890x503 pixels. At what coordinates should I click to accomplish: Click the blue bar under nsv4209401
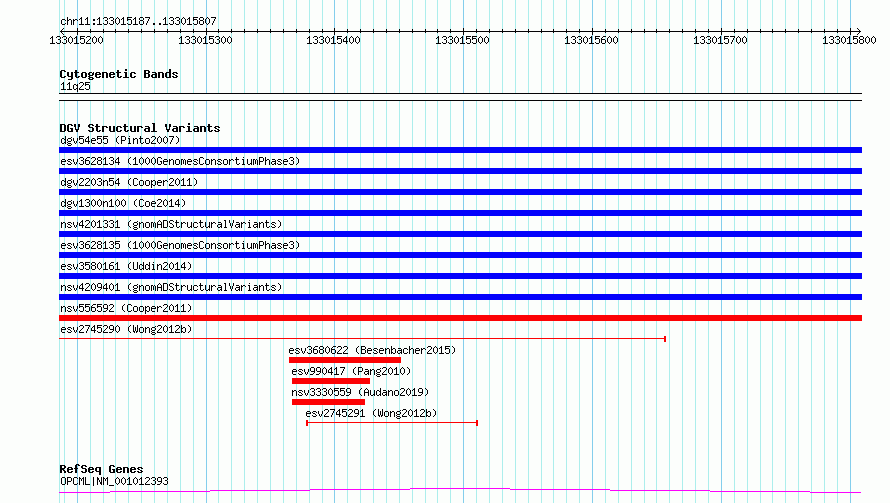click(460, 297)
